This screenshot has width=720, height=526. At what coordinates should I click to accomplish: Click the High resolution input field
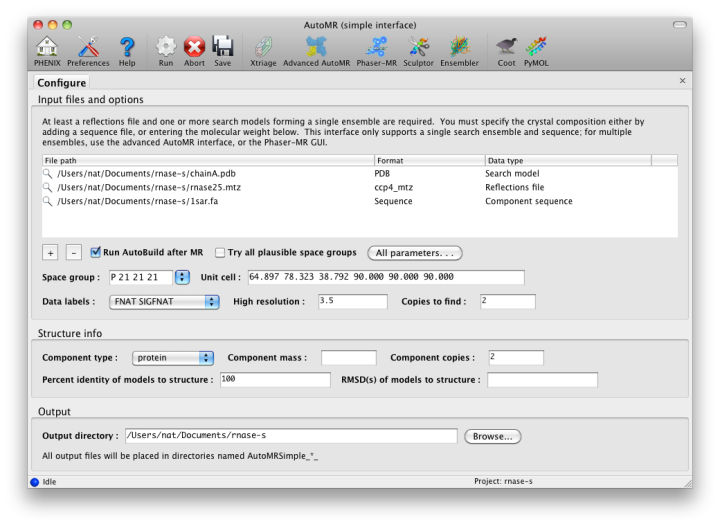point(352,301)
